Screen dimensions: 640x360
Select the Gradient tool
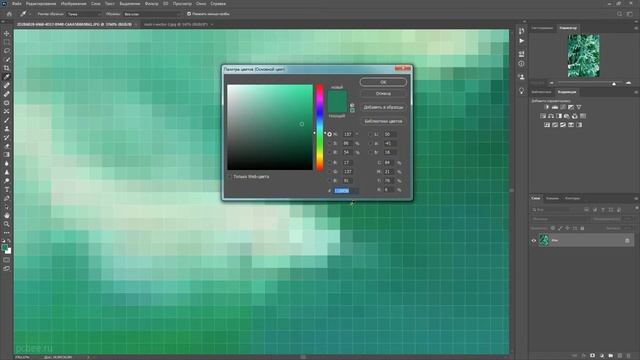7,155
